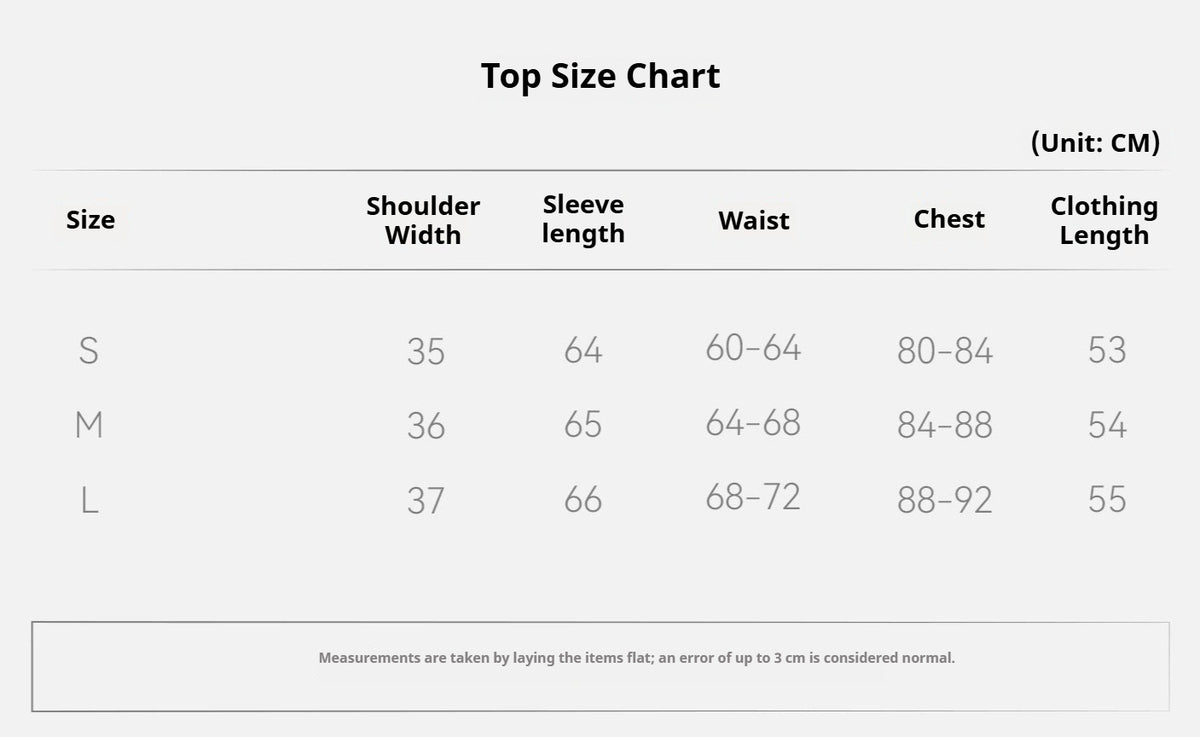Click the Clothing Length column header
1200x737 pixels.
point(1104,221)
